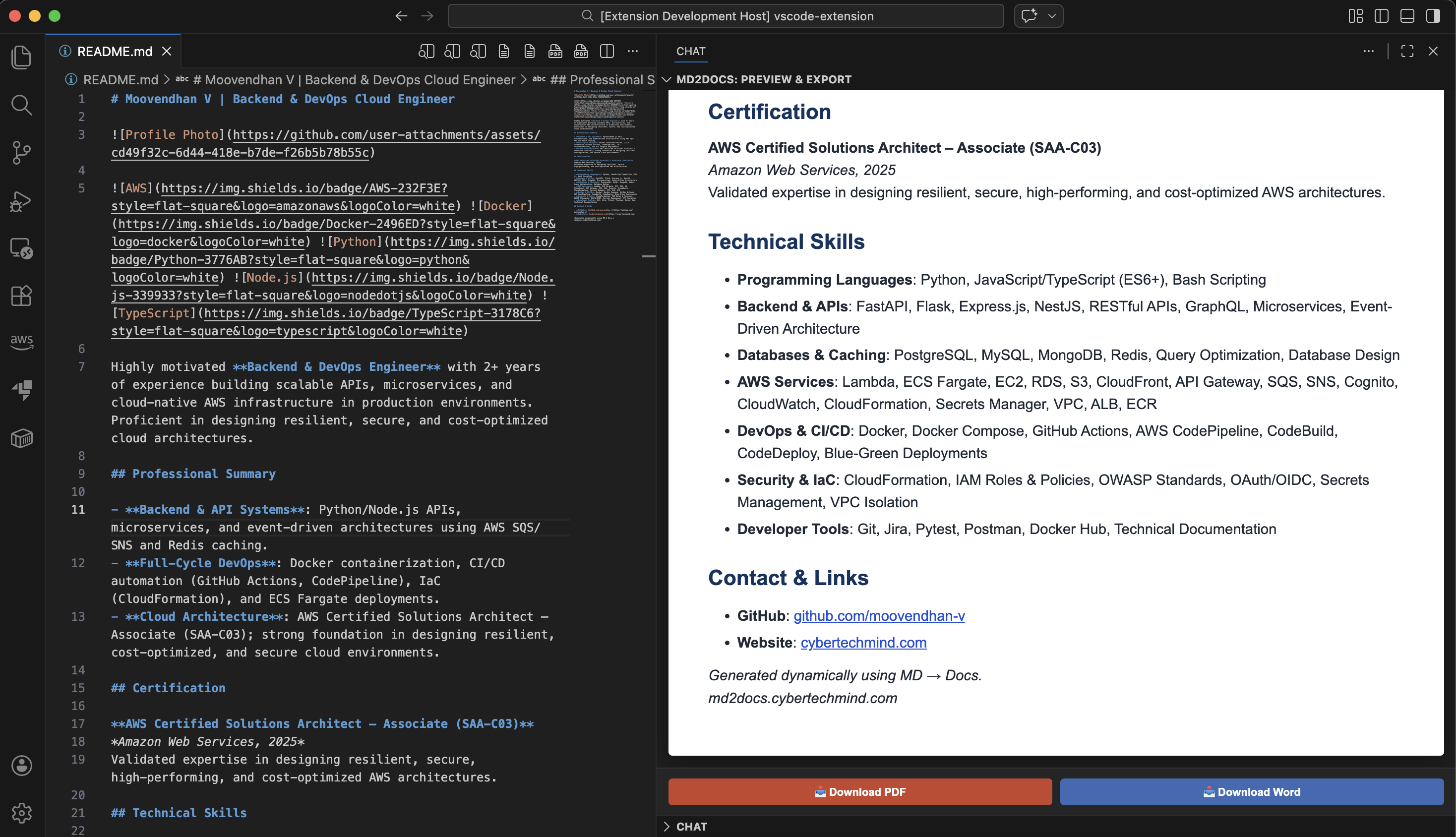Open the Containers view with the shipping container icon
The image size is (1456, 837).
pyautogui.click(x=21, y=438)
